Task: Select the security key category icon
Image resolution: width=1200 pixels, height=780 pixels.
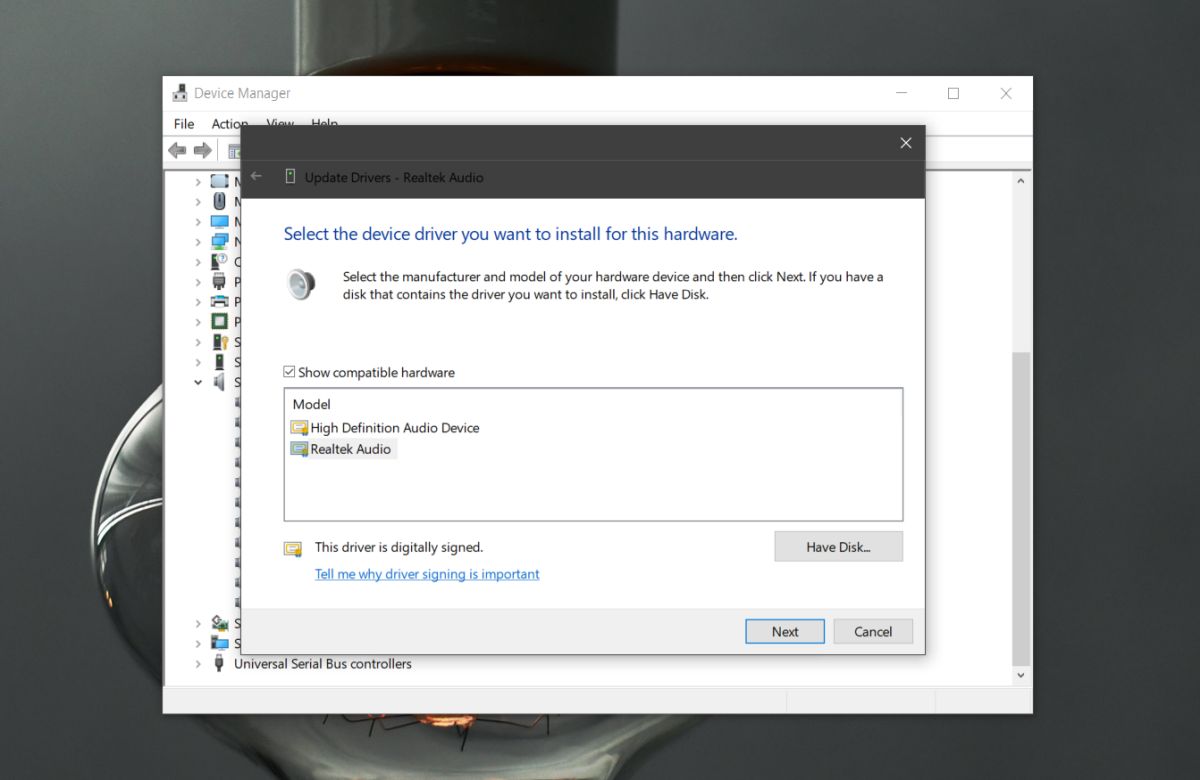Action: 220,342
